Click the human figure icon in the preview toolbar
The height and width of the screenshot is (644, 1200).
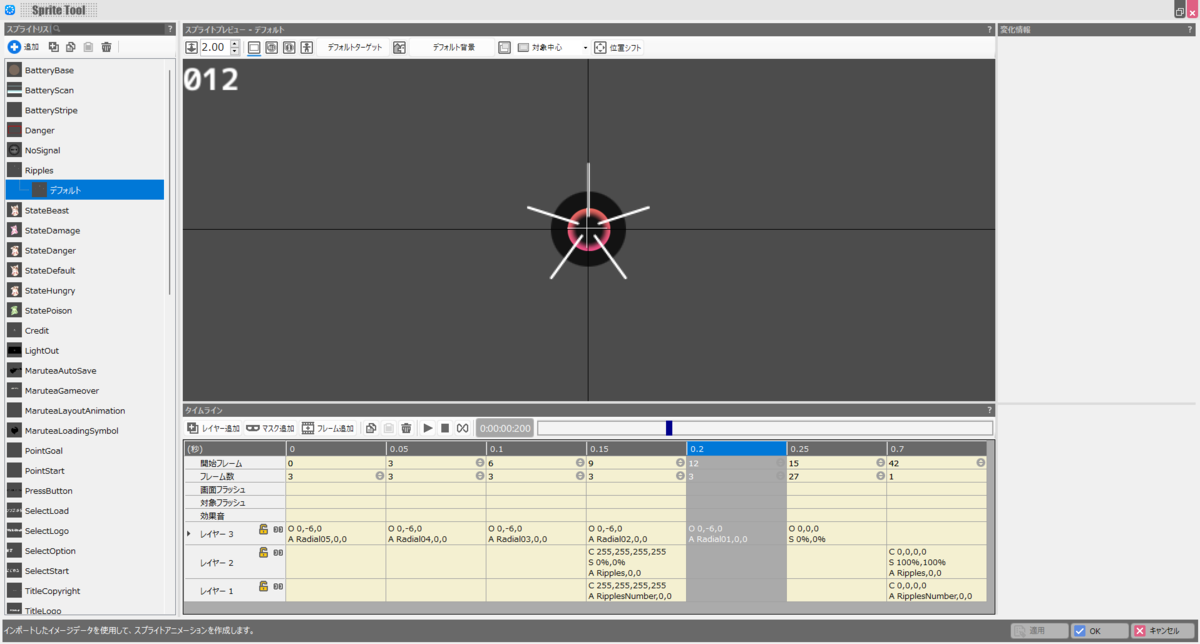click(307, 47)
